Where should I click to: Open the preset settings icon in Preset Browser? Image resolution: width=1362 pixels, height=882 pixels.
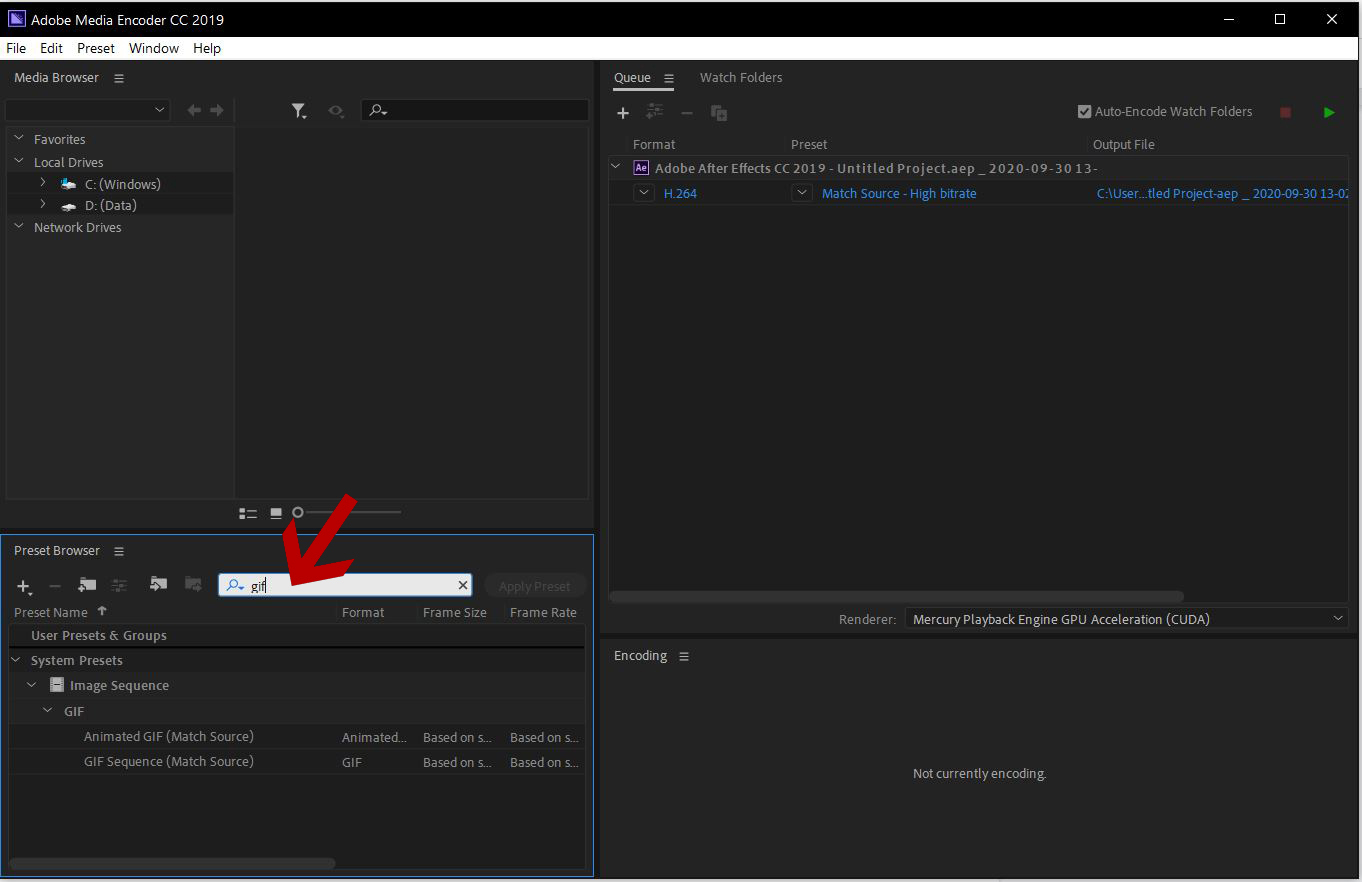[119, 586]
